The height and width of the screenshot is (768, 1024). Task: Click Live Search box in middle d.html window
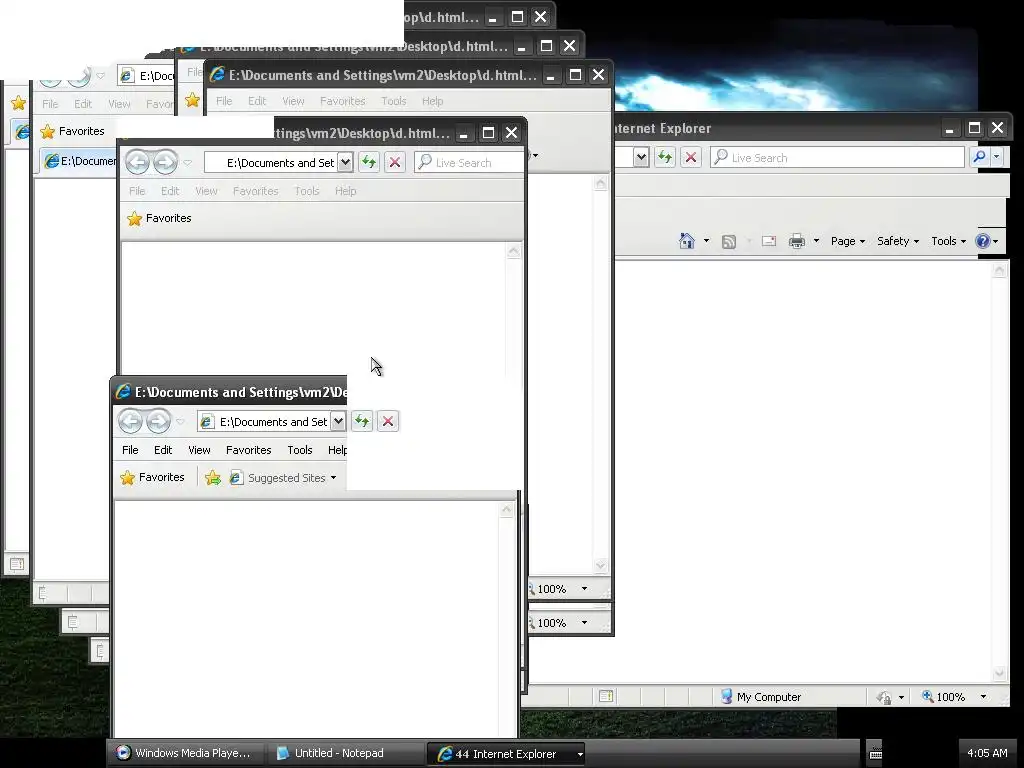pos(470,162)
